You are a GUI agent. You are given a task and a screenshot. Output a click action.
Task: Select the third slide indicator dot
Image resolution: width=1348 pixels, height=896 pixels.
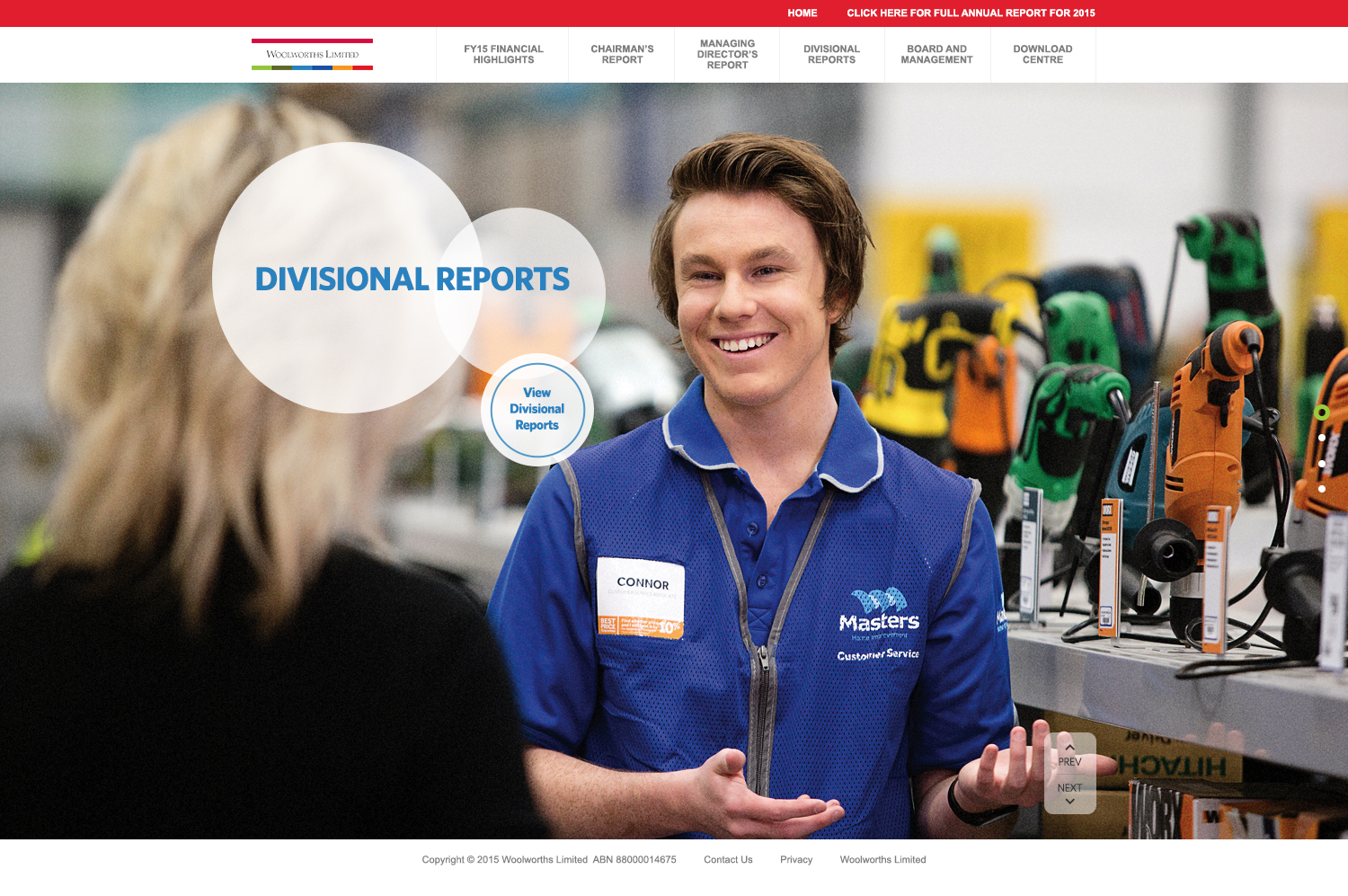[1322, 464]
